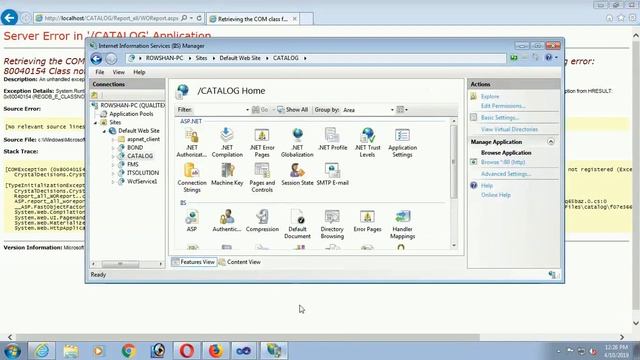Image resolution: width=640 pixels, height=360 pixels.
Task: Open Authentication feature
Action: point(227,220)
